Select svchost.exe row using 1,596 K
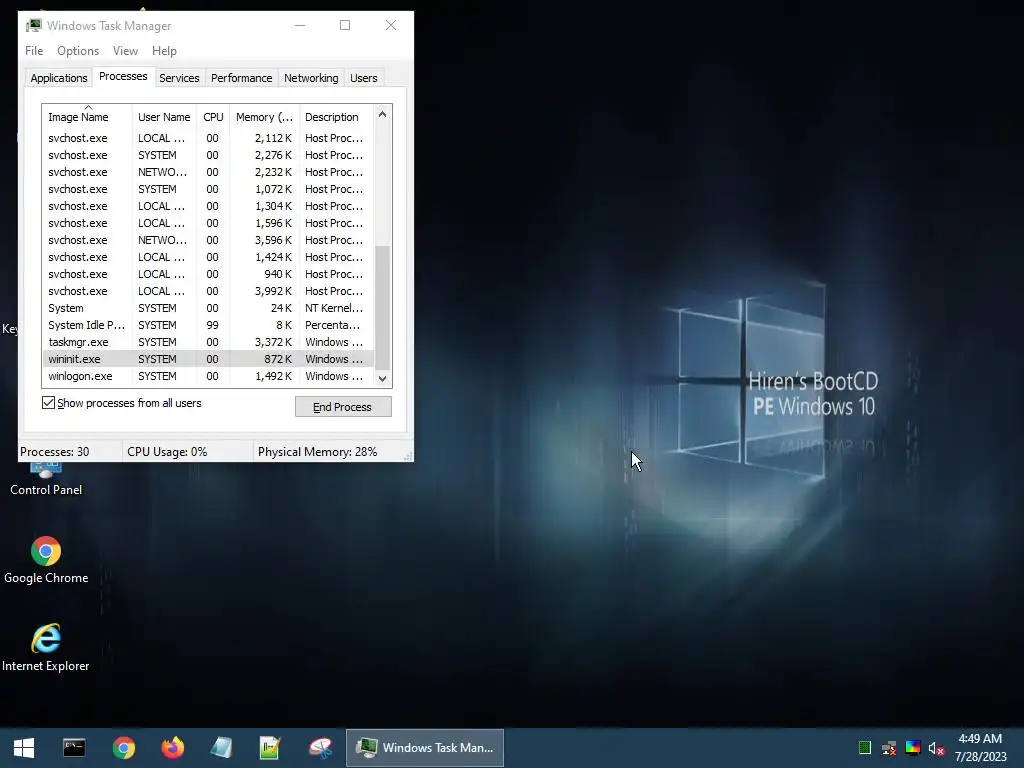The height and width of the screenshot is (768, 1024). (x=208, y=223)
